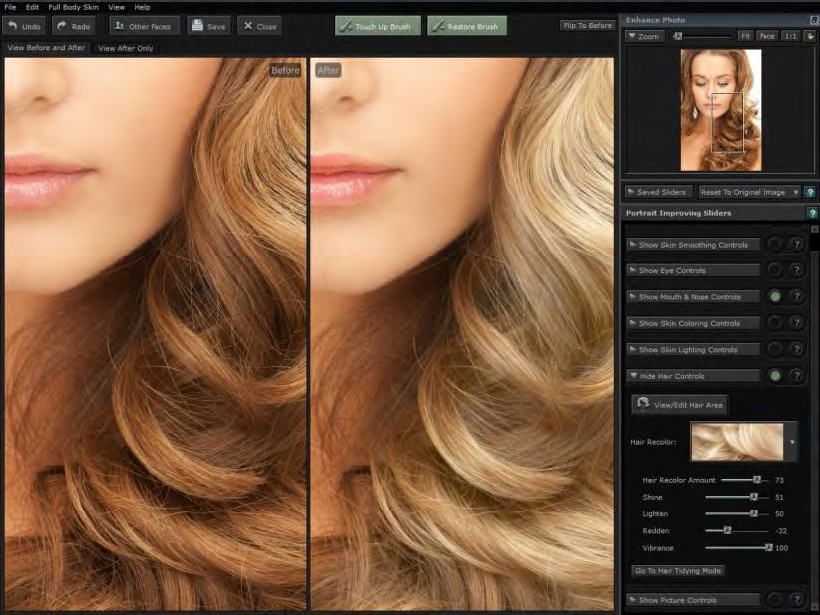Click the Vibrance slider handle
820x615 pixels.
pos(768,547)
